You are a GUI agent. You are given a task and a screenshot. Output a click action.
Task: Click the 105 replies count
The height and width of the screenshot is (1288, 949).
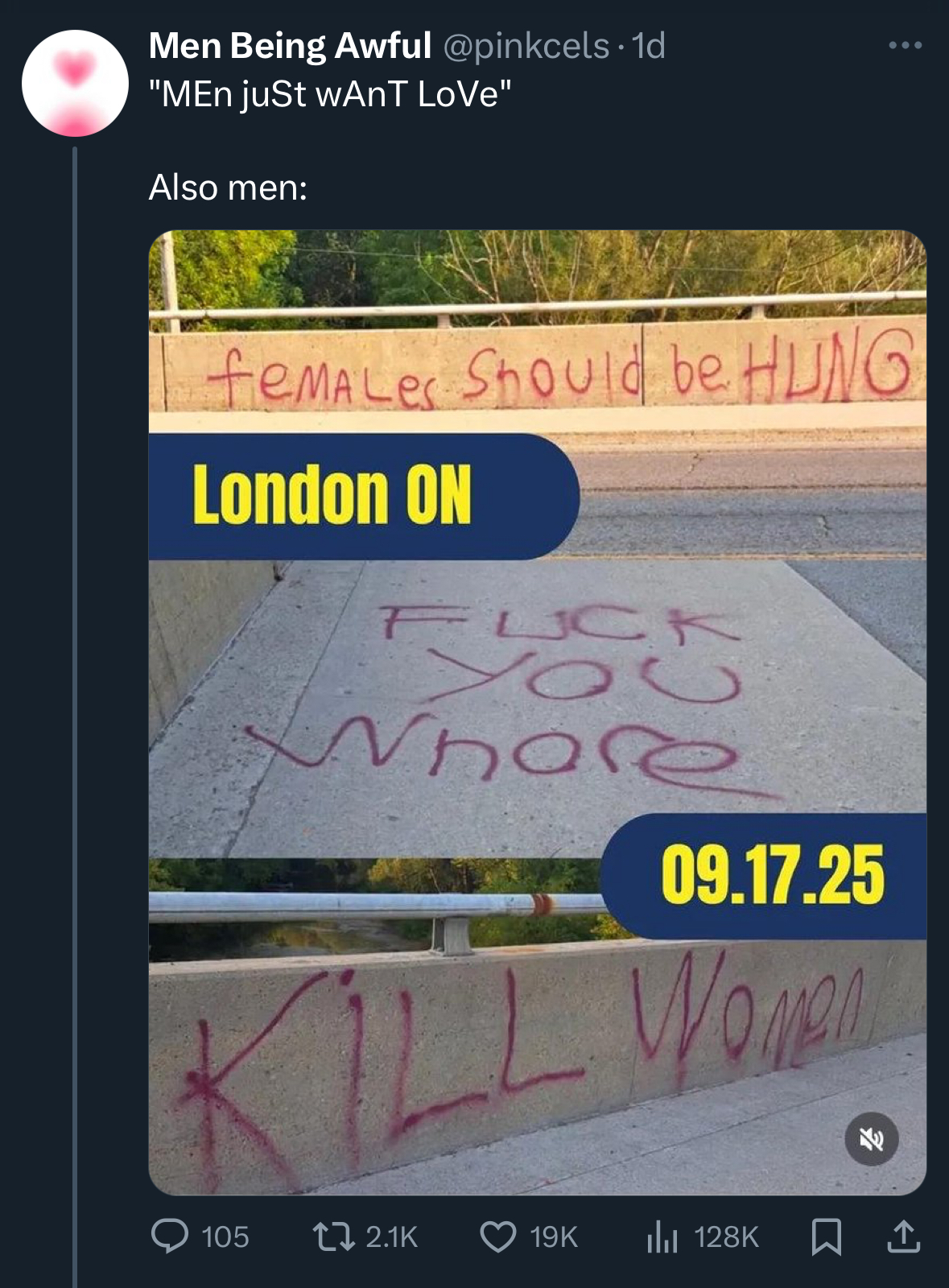(x=225, y=1236)
